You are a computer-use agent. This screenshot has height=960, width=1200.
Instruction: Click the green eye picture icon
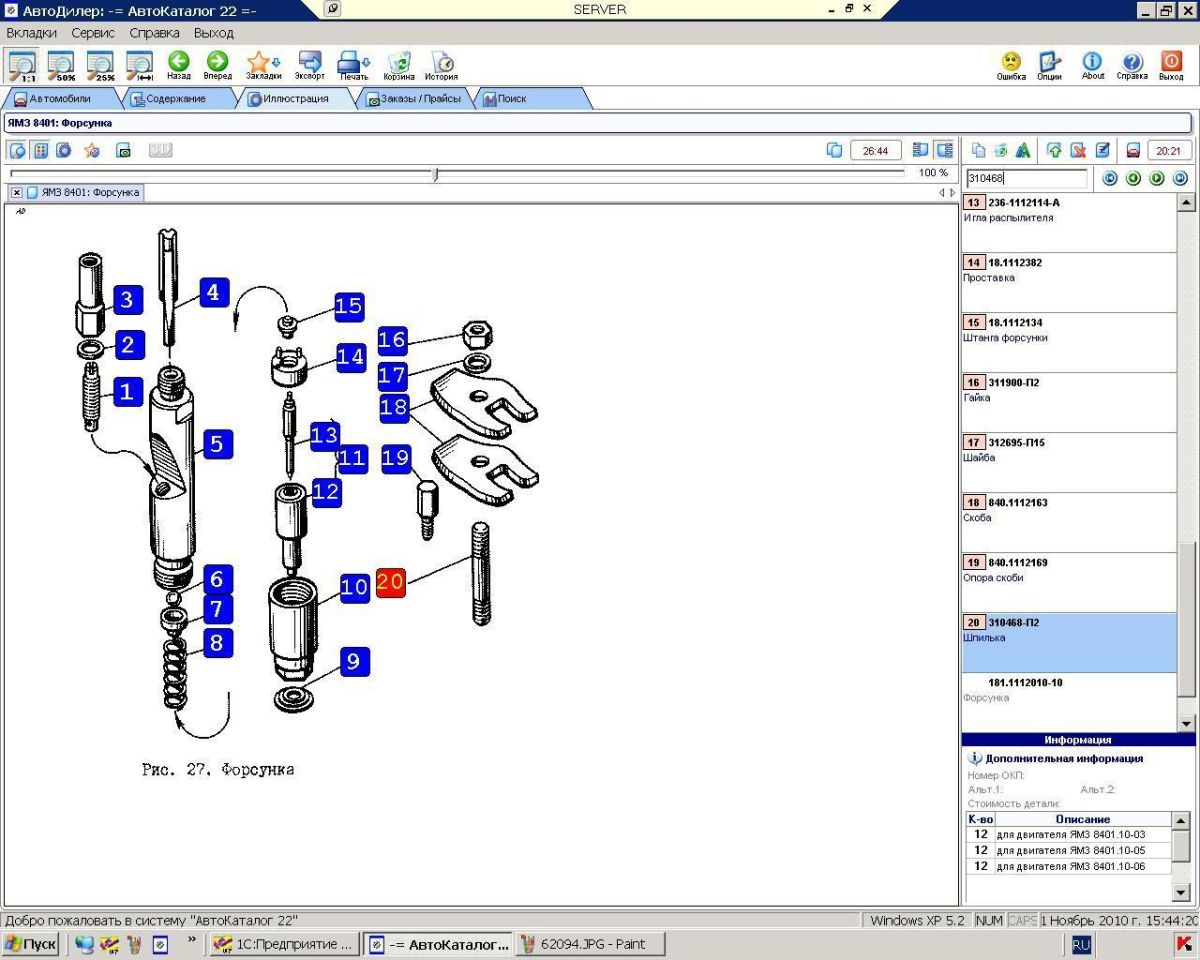click(x=124, y=150)
